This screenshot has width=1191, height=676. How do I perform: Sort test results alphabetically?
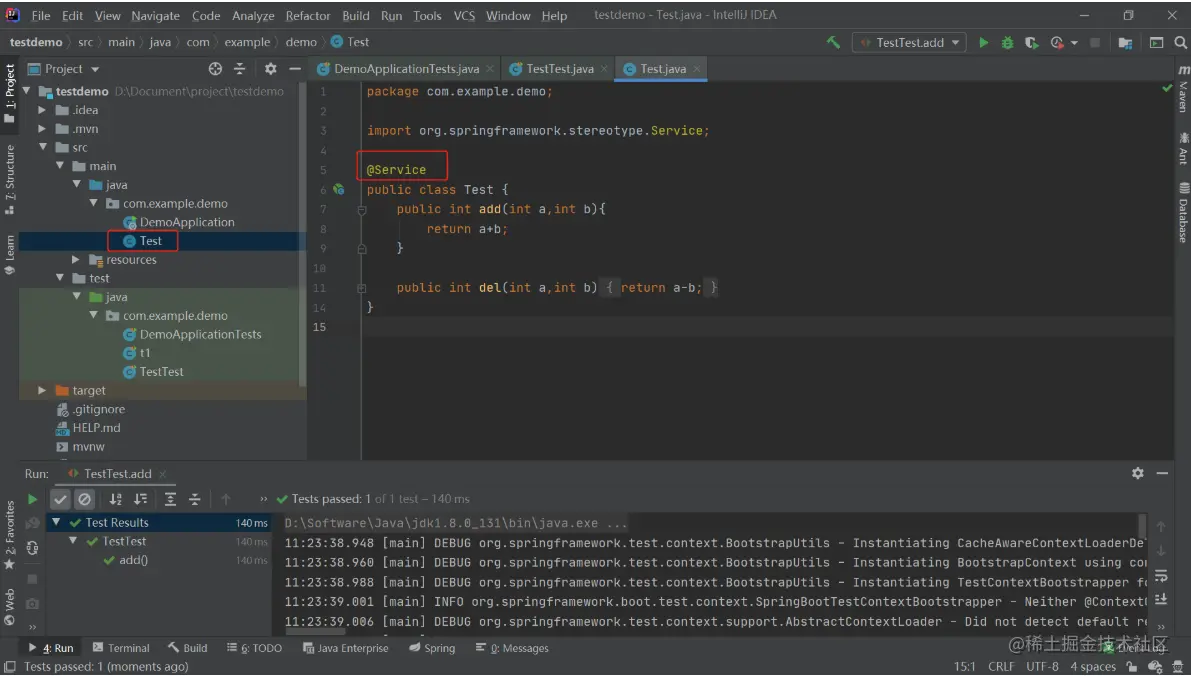point(115,499)
